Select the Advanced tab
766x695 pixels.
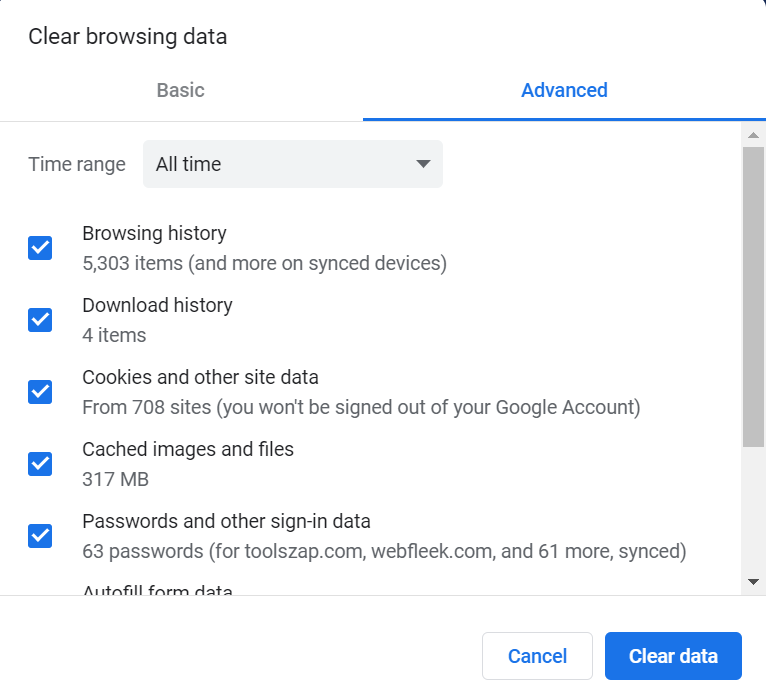(x=564, y=90)
